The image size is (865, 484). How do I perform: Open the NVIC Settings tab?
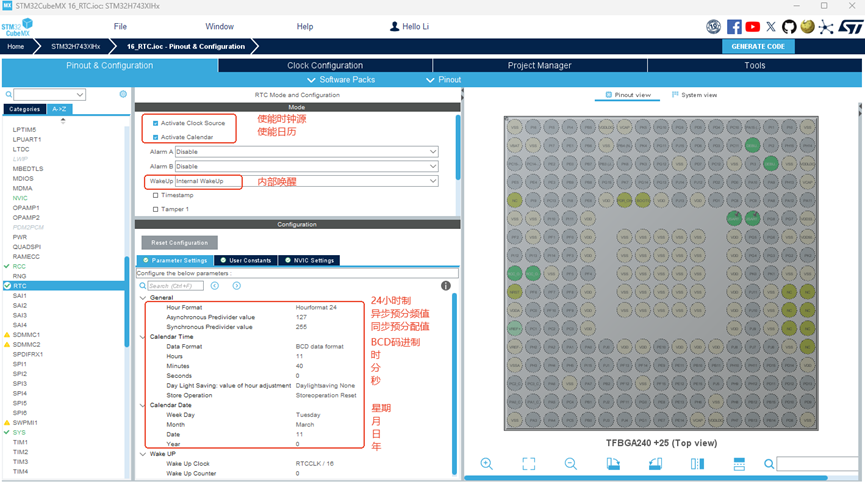tap(309, 260)
